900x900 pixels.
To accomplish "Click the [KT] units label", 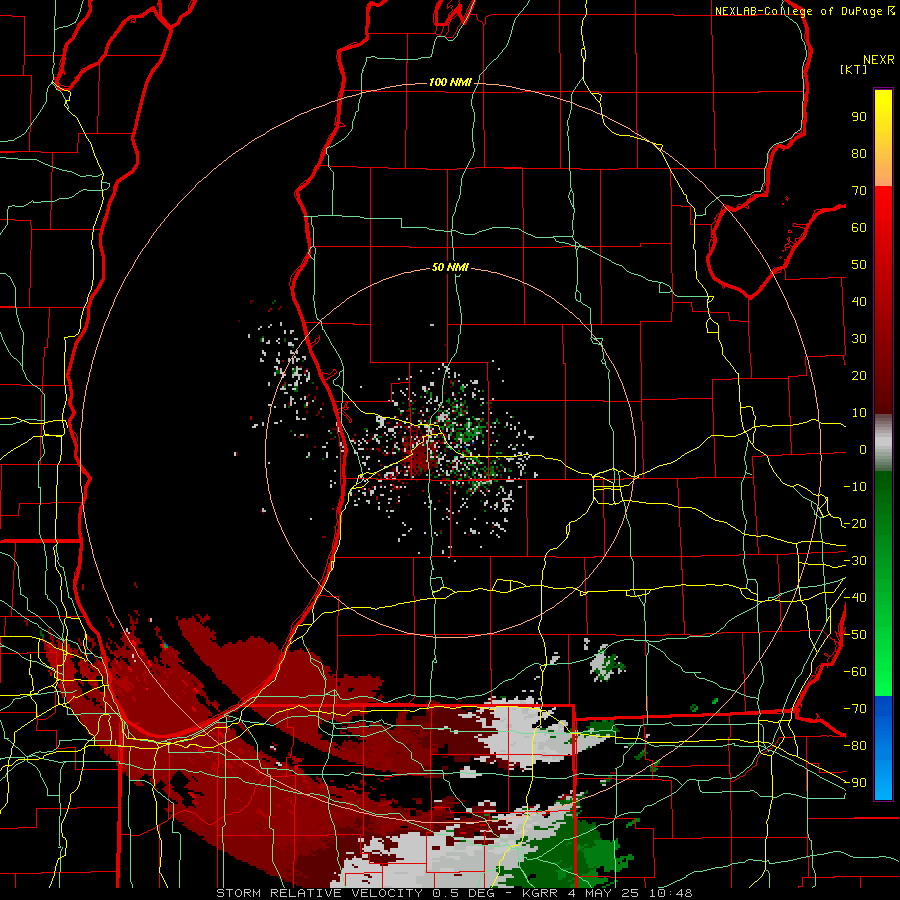I will pos(853,69).
